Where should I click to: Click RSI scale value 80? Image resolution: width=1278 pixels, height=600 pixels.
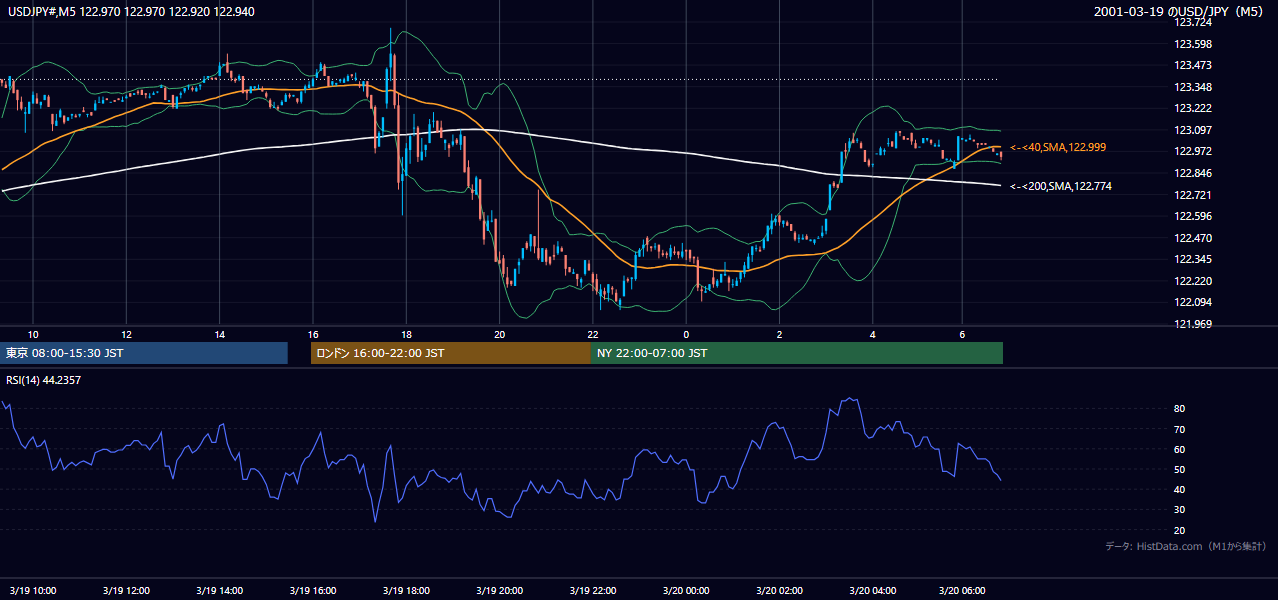pos(1180,409)
